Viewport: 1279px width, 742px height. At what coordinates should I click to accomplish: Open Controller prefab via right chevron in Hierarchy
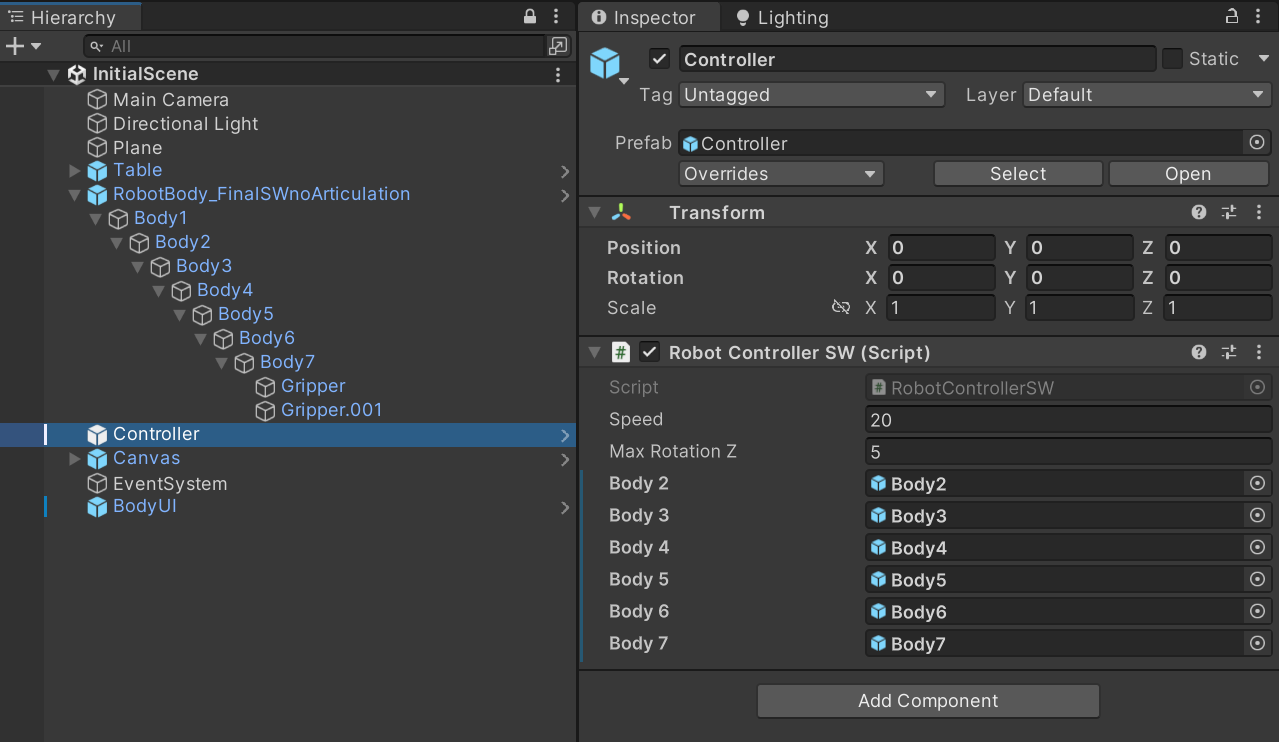click(x=565, y=435)
